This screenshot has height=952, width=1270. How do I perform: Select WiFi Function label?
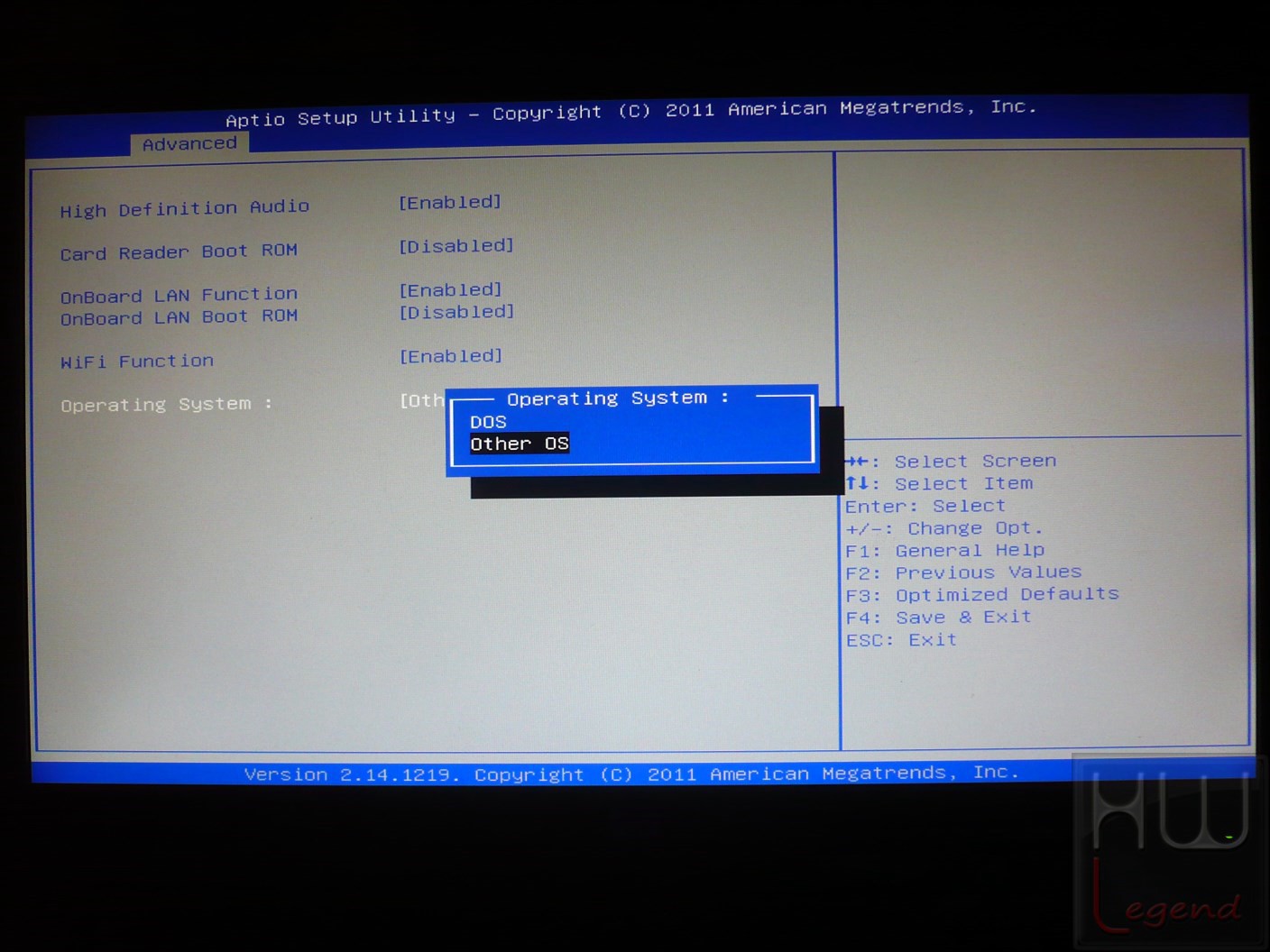point(137,362)
